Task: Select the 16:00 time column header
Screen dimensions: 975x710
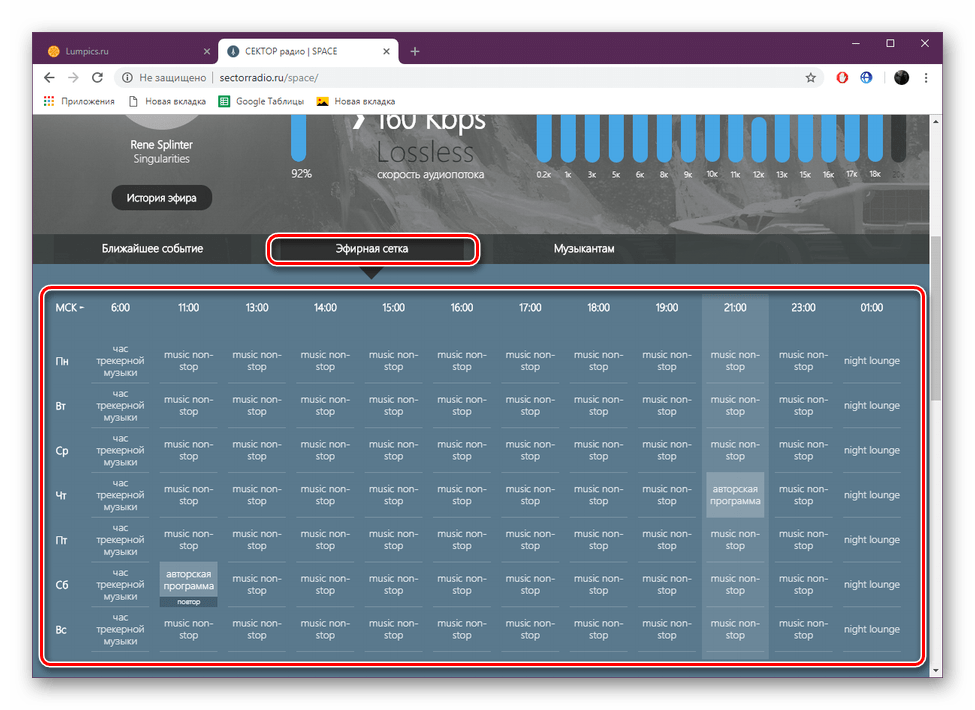Action: pyautogui.click(x=461, y=308)
